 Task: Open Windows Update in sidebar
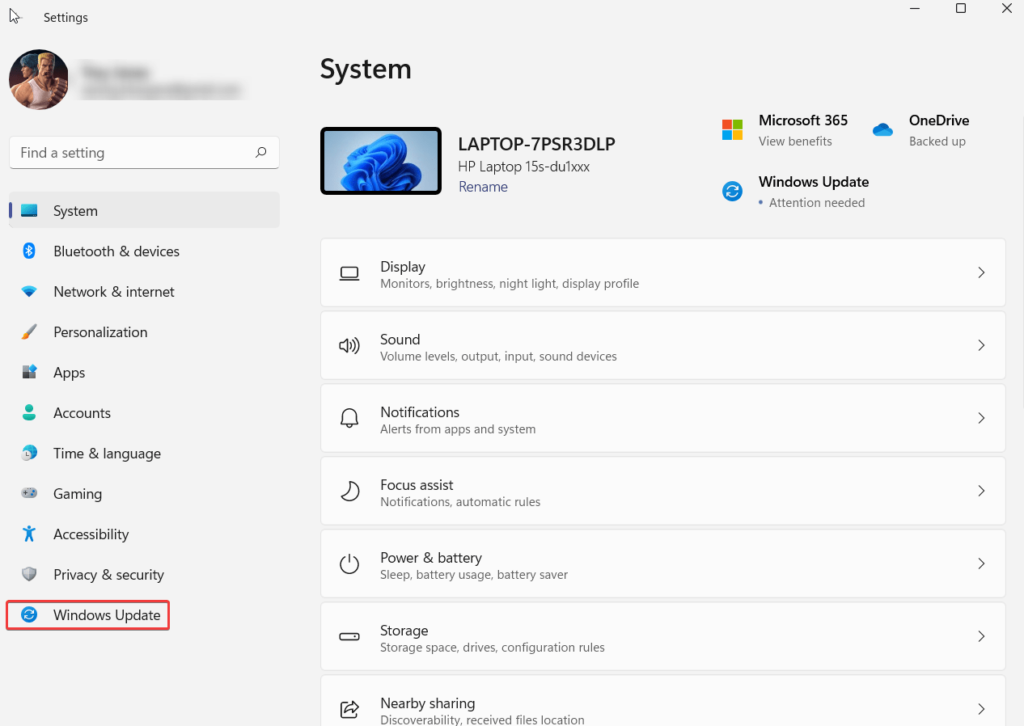[88, 615]
